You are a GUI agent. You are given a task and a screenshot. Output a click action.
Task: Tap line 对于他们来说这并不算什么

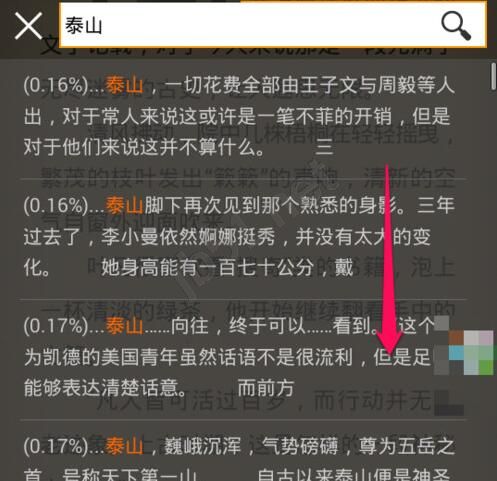144,147
